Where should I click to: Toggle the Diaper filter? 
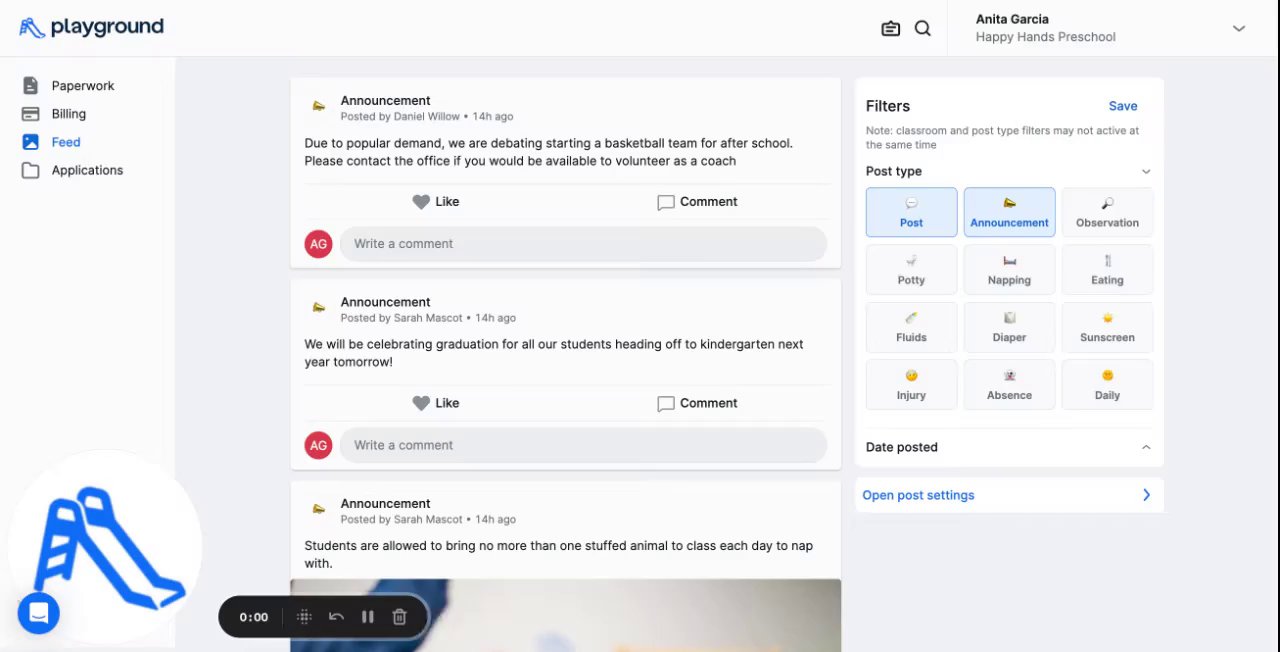(1010, 327)
